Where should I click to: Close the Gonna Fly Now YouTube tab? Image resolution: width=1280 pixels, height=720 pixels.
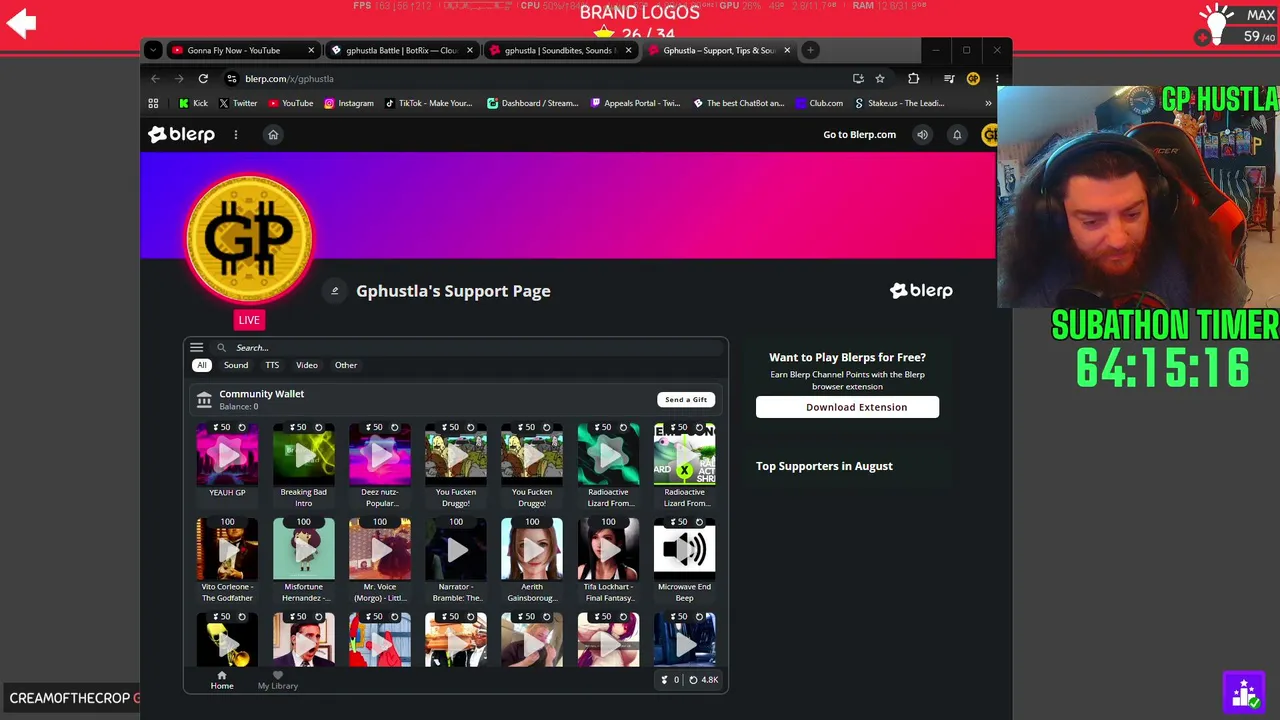click(x=311, y=50)
